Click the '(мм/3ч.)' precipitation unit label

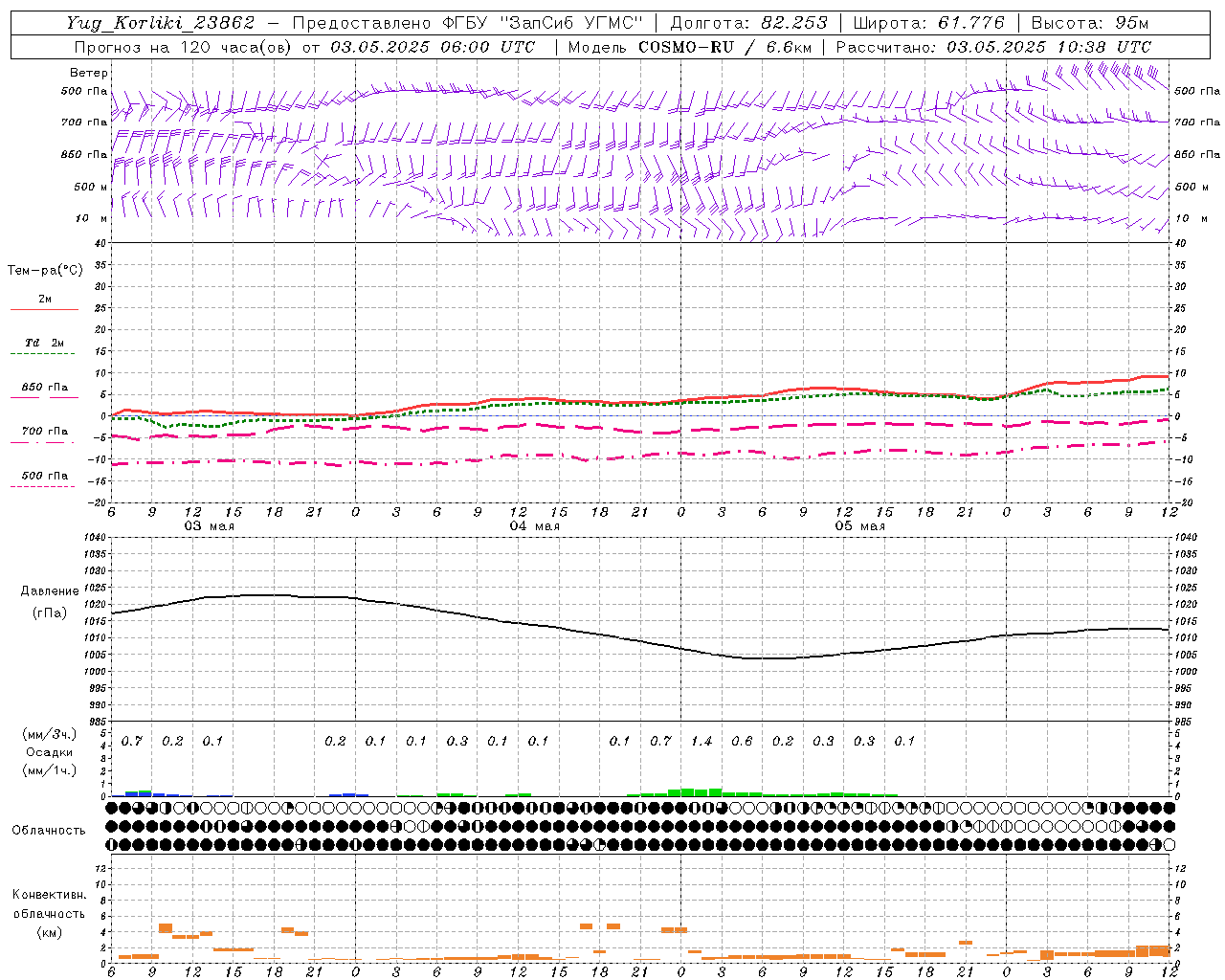coord(49,734)
